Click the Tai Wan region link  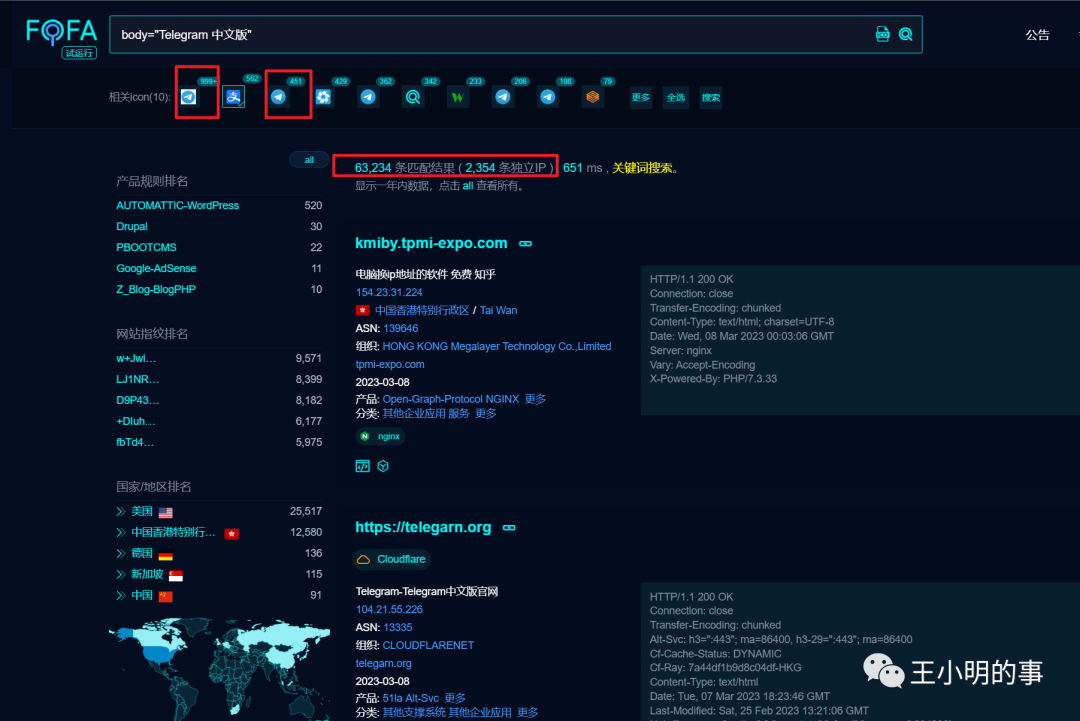click(499, 310)
